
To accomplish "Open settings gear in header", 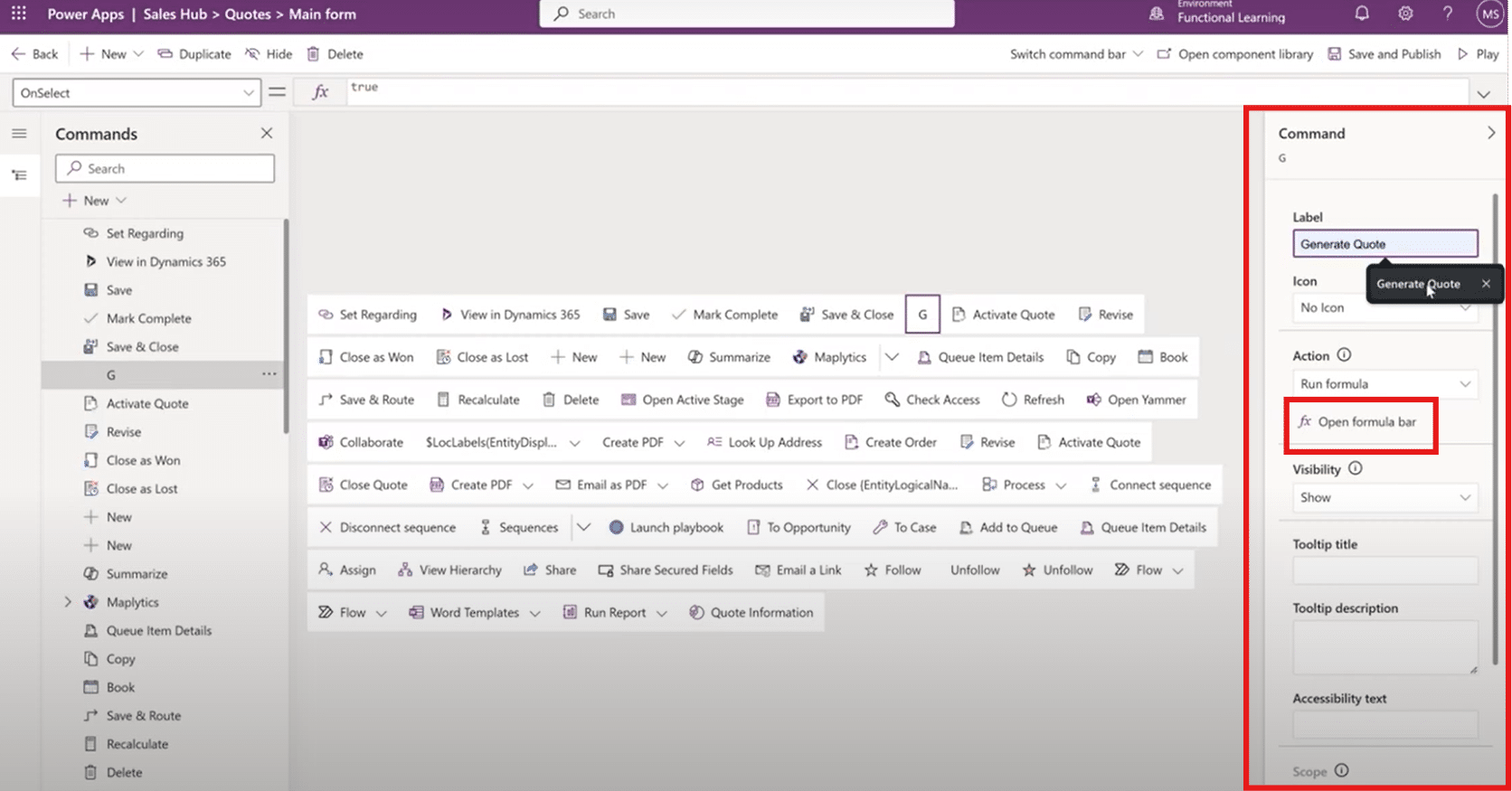I will tap(1405, 14).
